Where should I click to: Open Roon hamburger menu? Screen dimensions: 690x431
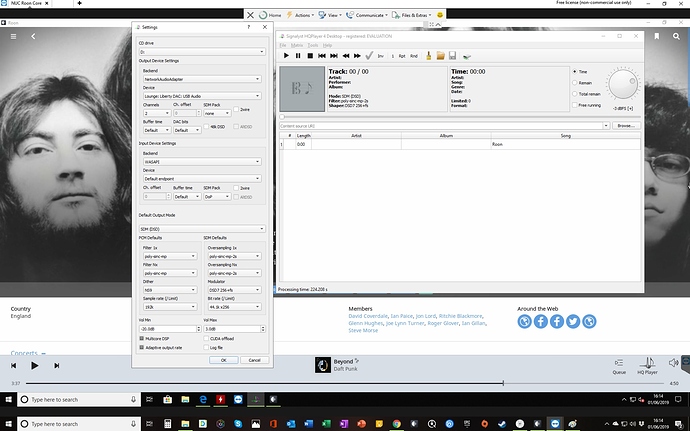(x=14, y=37)
